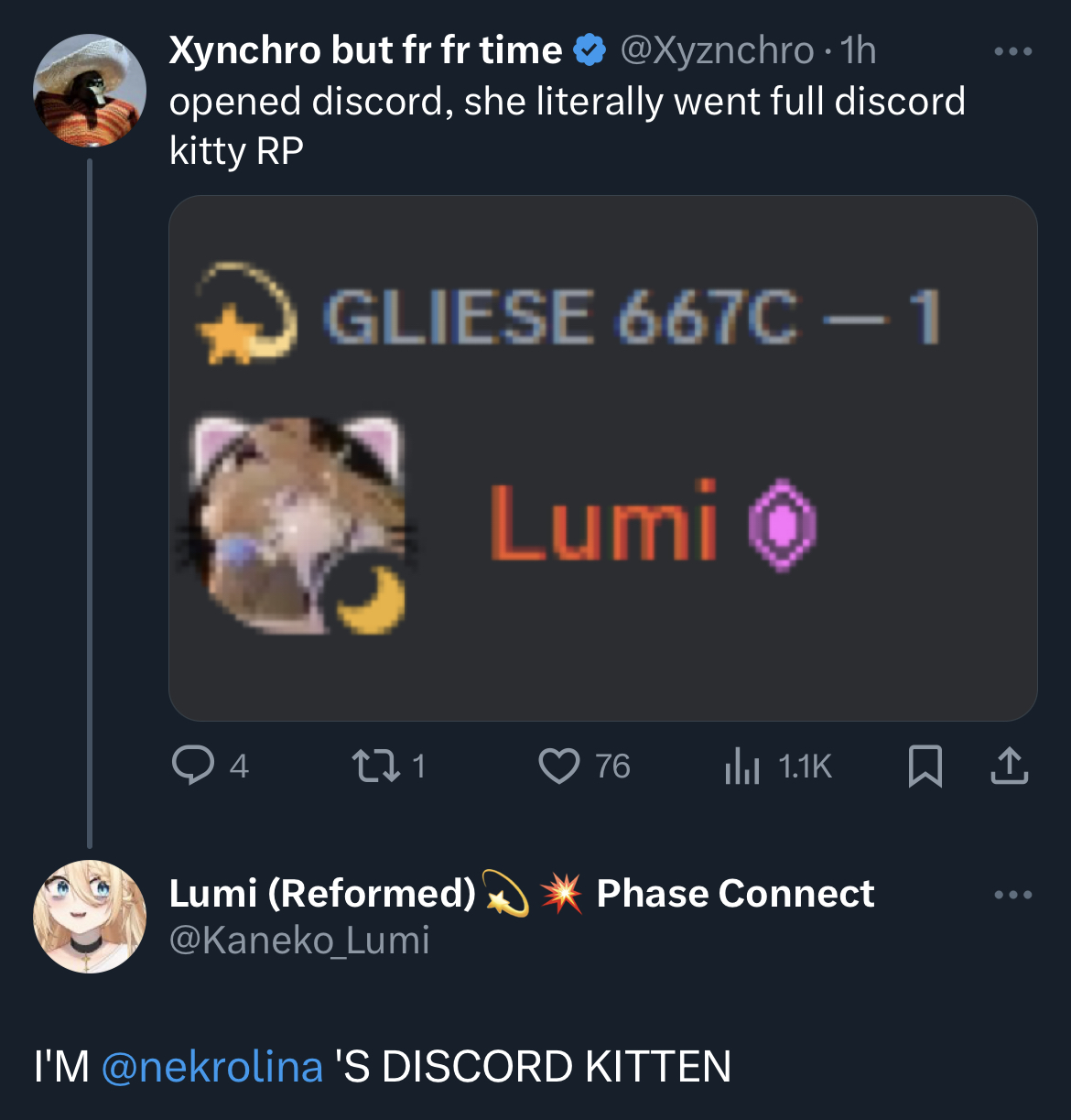This screenshot has height=1120, width=1071.
Task: Retweet Xynchro's discord post
Action: point(376,766)
